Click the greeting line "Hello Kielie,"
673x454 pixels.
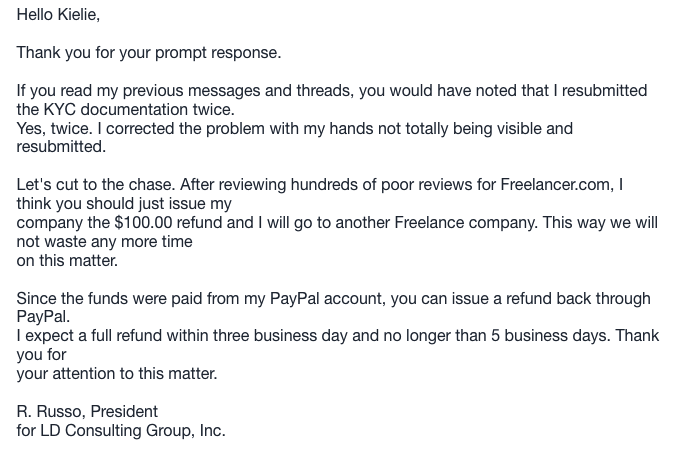tap(58, 15)
